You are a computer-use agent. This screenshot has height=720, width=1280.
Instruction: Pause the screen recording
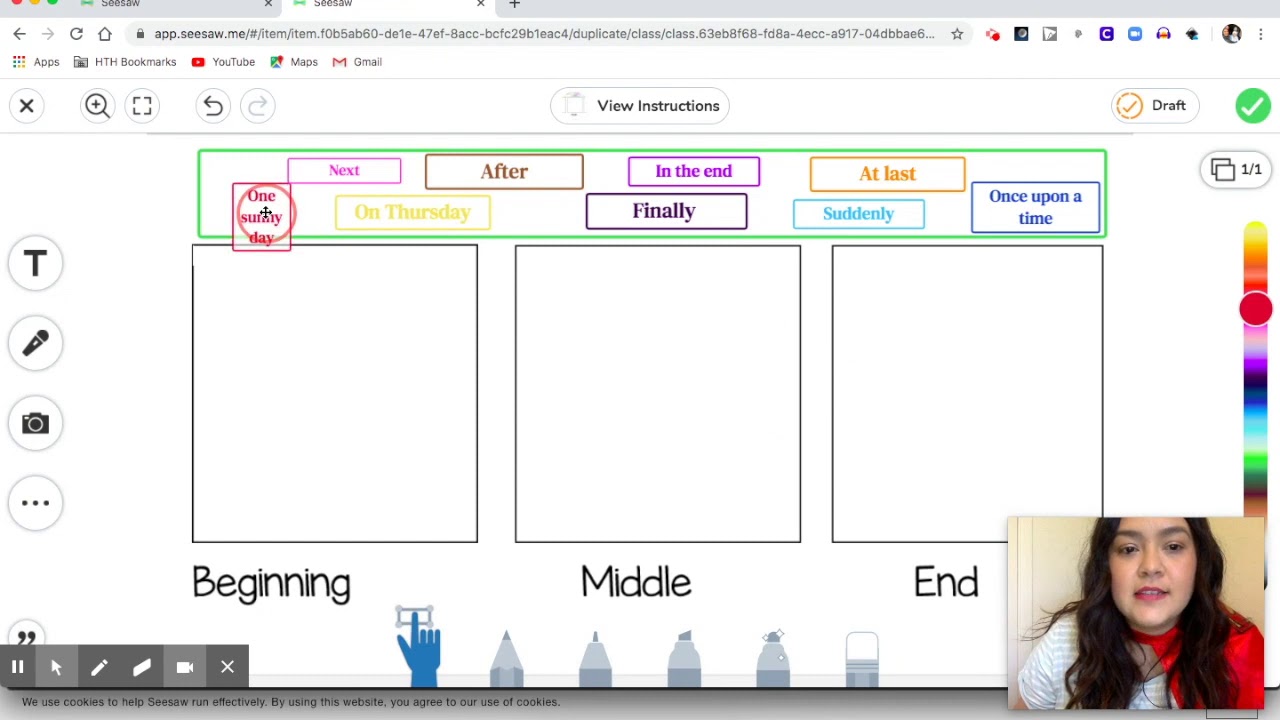click(x=17, y=667)
